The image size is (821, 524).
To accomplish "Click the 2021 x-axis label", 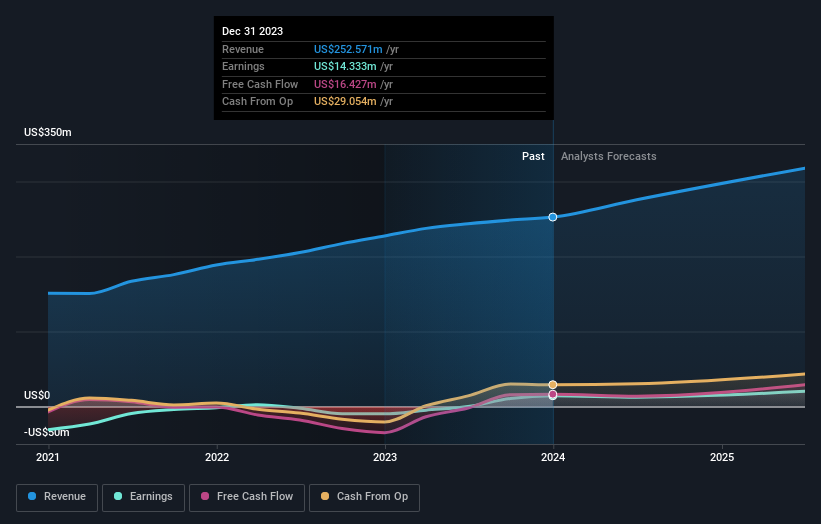I will coord(48,458).
